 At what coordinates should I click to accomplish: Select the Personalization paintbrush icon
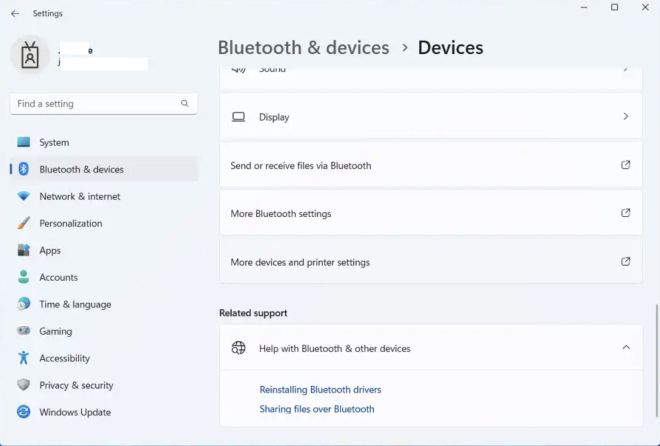click(x=24, y=223)
